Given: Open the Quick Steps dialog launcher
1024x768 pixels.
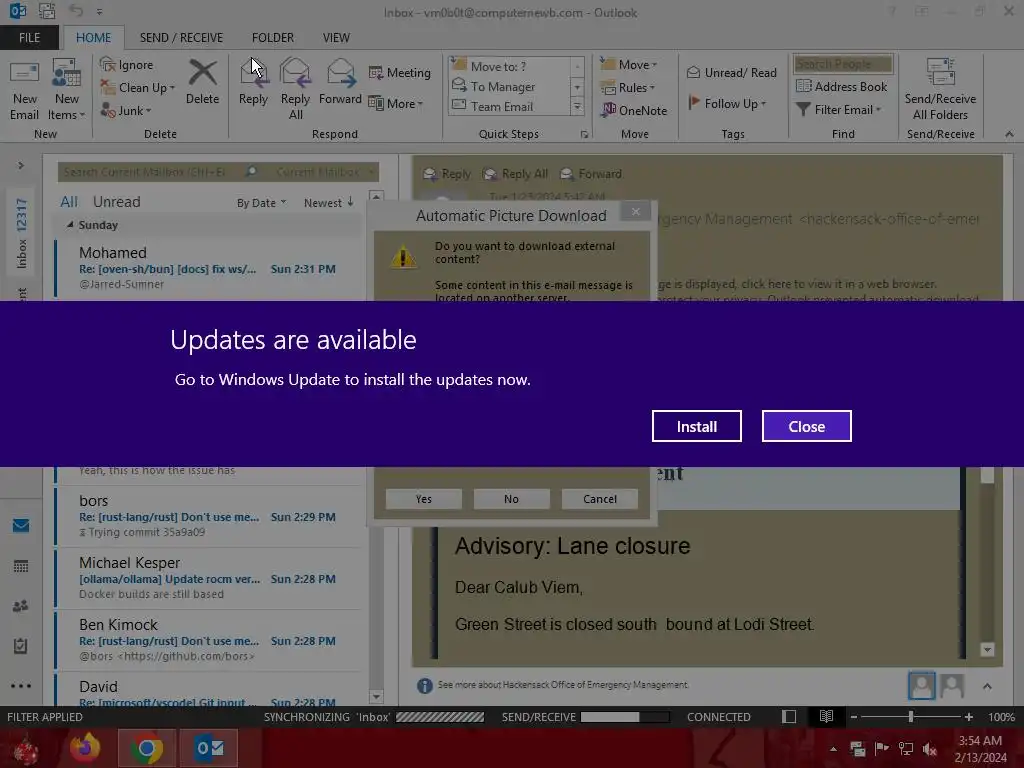Looking at the screenshot, I should [x=584, y=135].
